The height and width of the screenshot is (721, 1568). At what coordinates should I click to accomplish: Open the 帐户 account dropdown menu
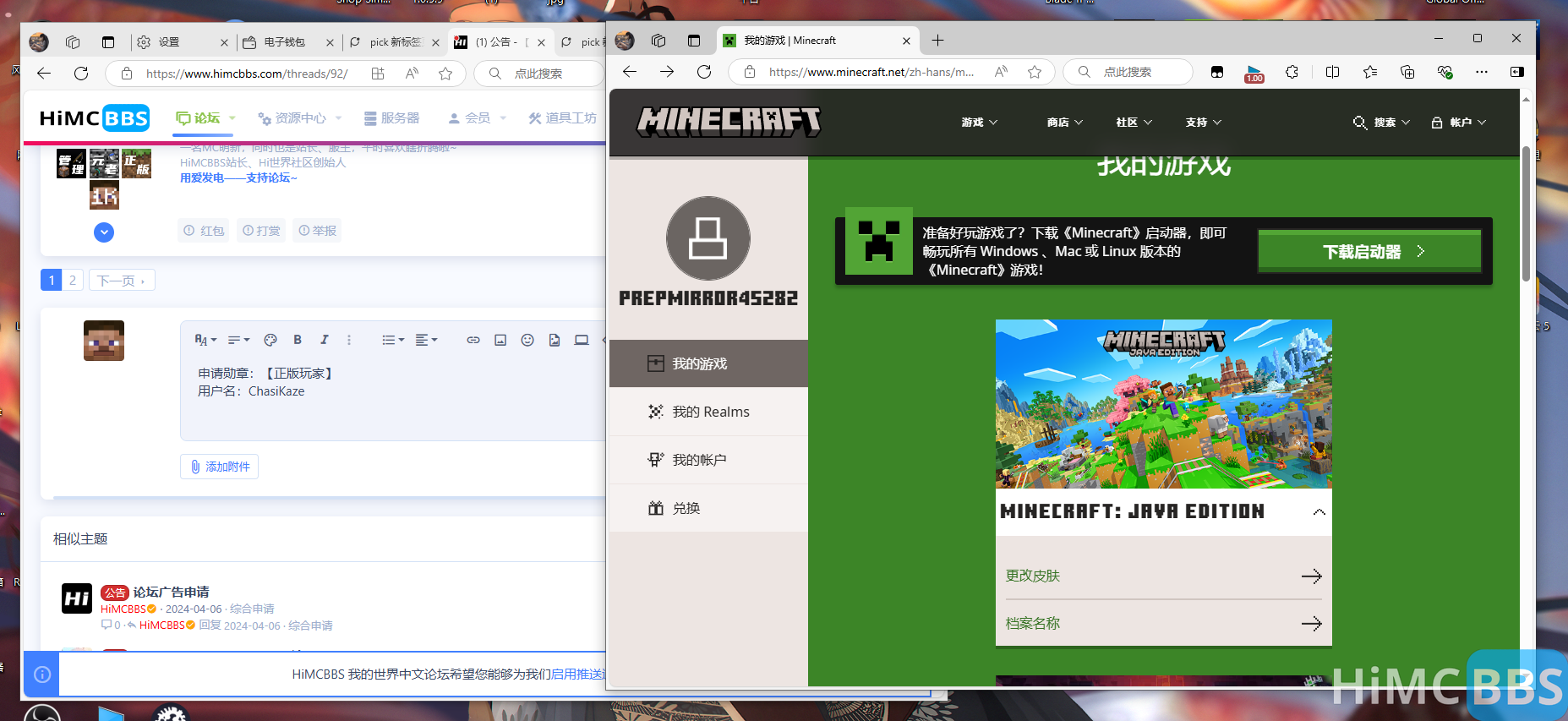(1459, 123)
